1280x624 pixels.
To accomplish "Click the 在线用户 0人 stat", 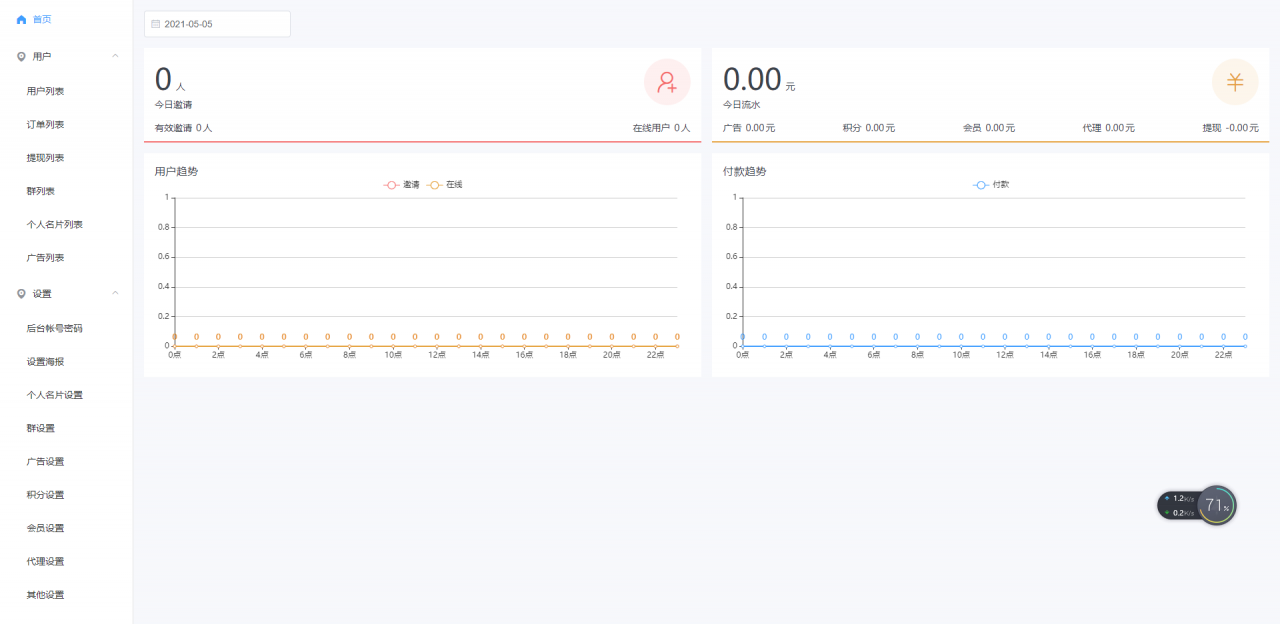I will pyautogui.click(x=661, y=128).
